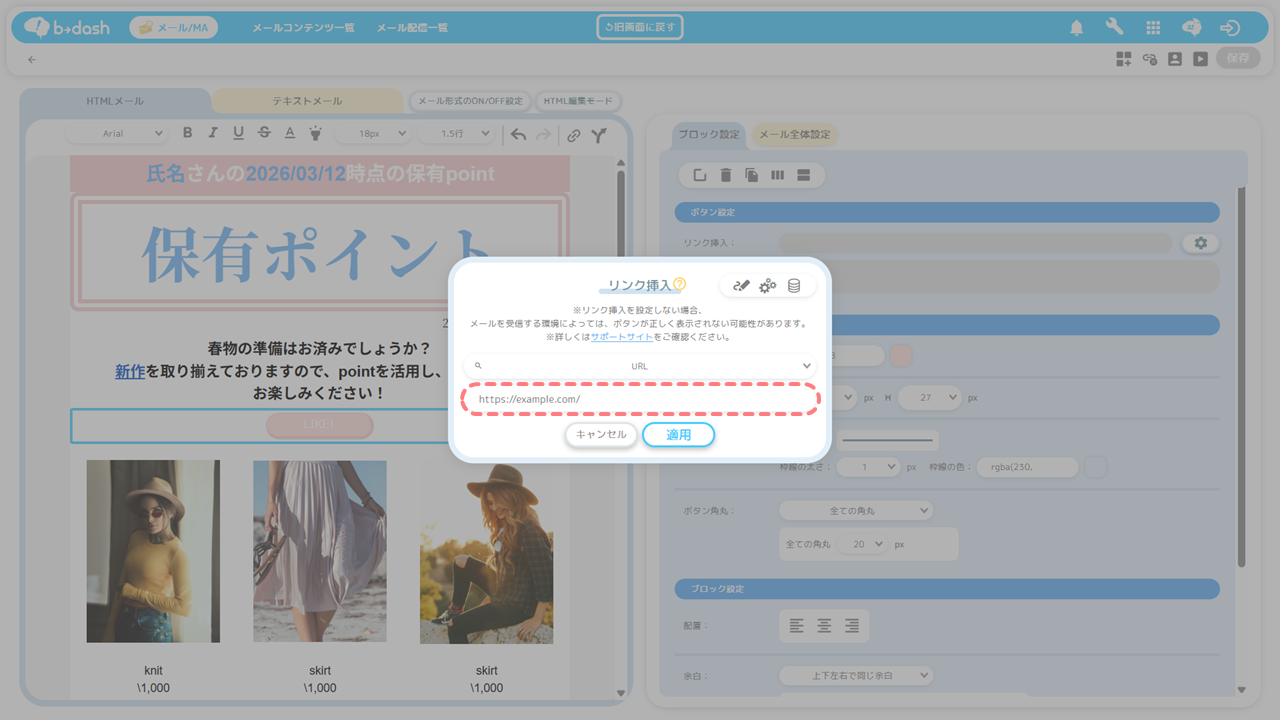Click the https://example.com/ URL input field
1280x720 pixels.
640,399
